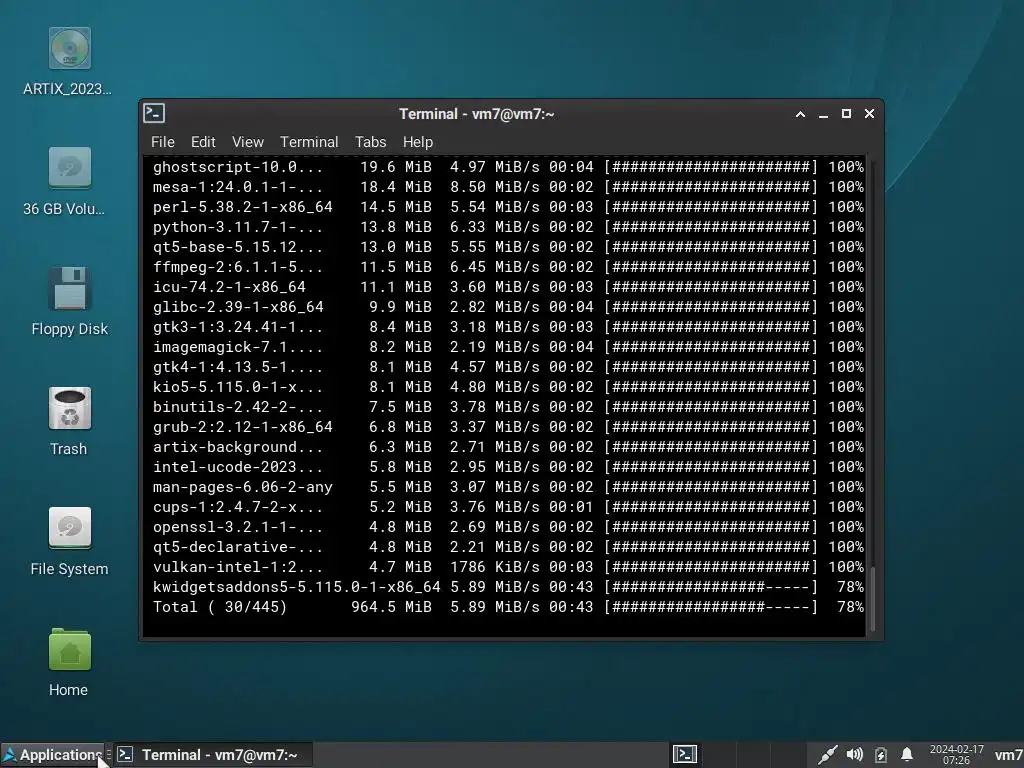Click the intel-ucode-2023... line
This screenshot has width=1024, height=768.
tap(508, 467)
